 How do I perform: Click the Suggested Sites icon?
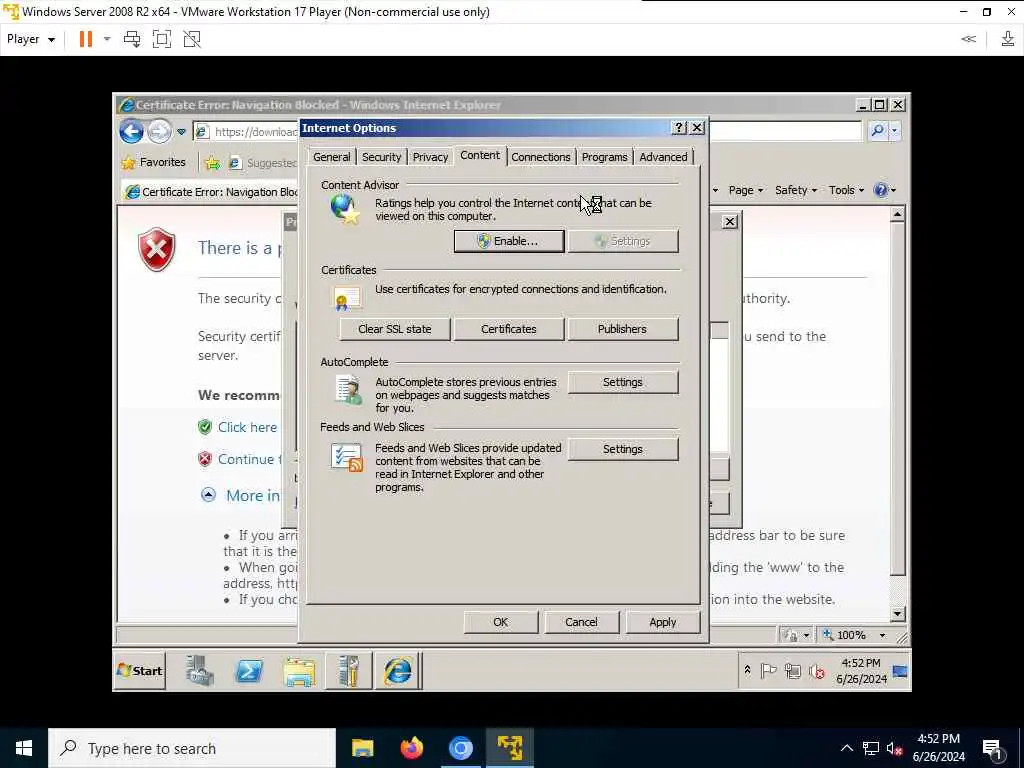click(x=235, y=163)
